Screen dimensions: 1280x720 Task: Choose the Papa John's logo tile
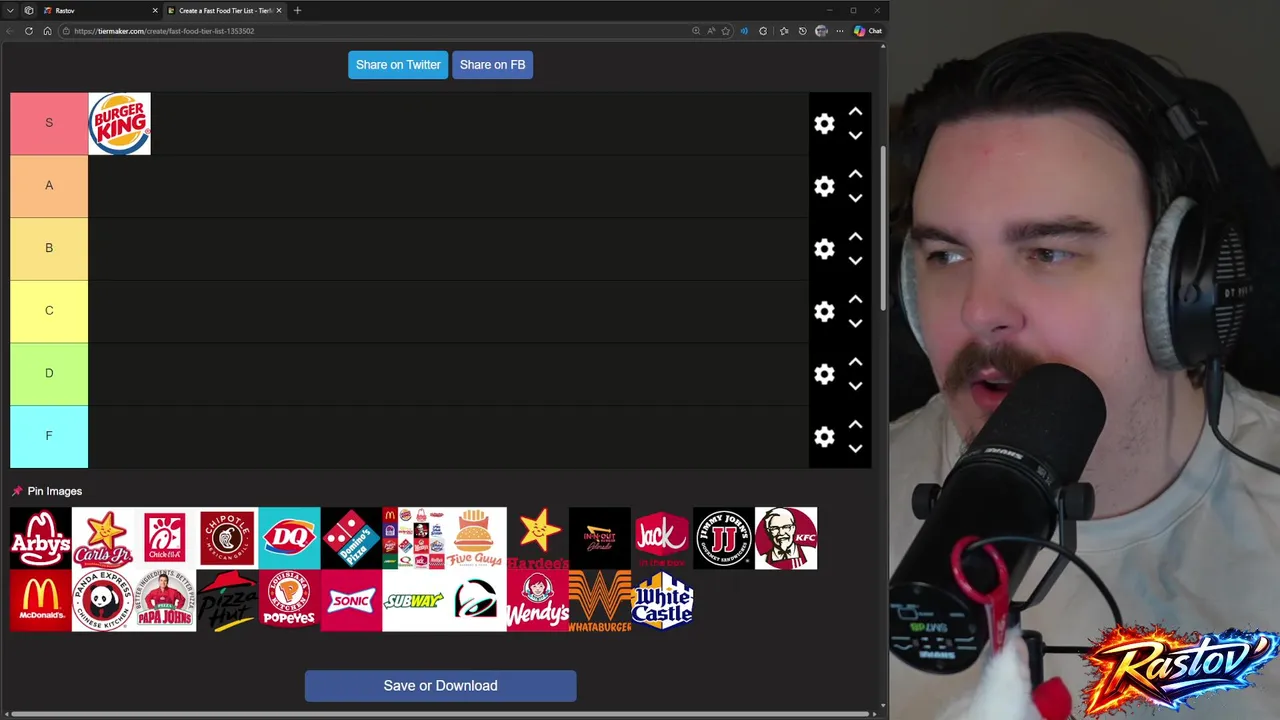[165, 600]
